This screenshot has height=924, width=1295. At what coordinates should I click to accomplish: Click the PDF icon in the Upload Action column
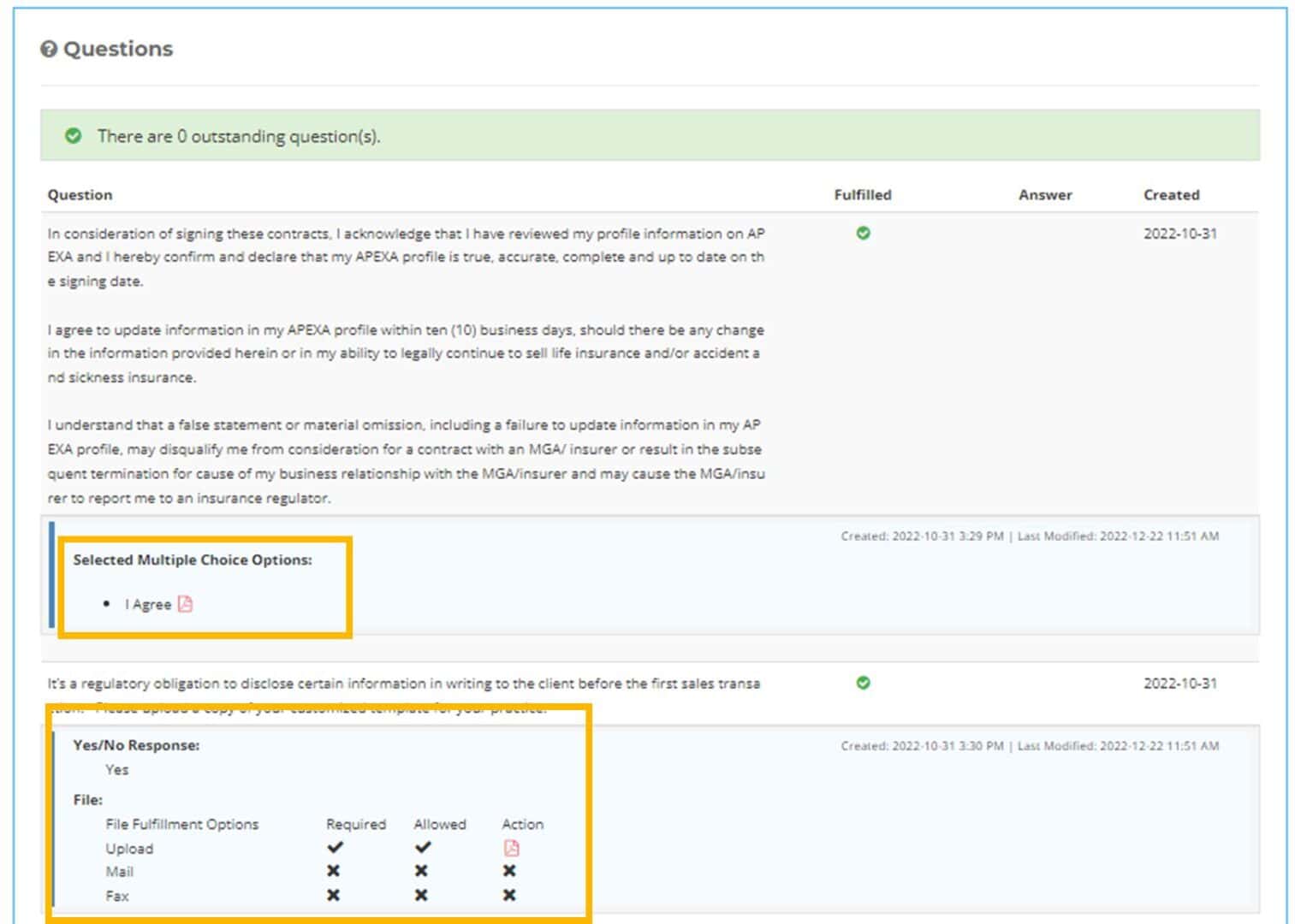[511, 848]
